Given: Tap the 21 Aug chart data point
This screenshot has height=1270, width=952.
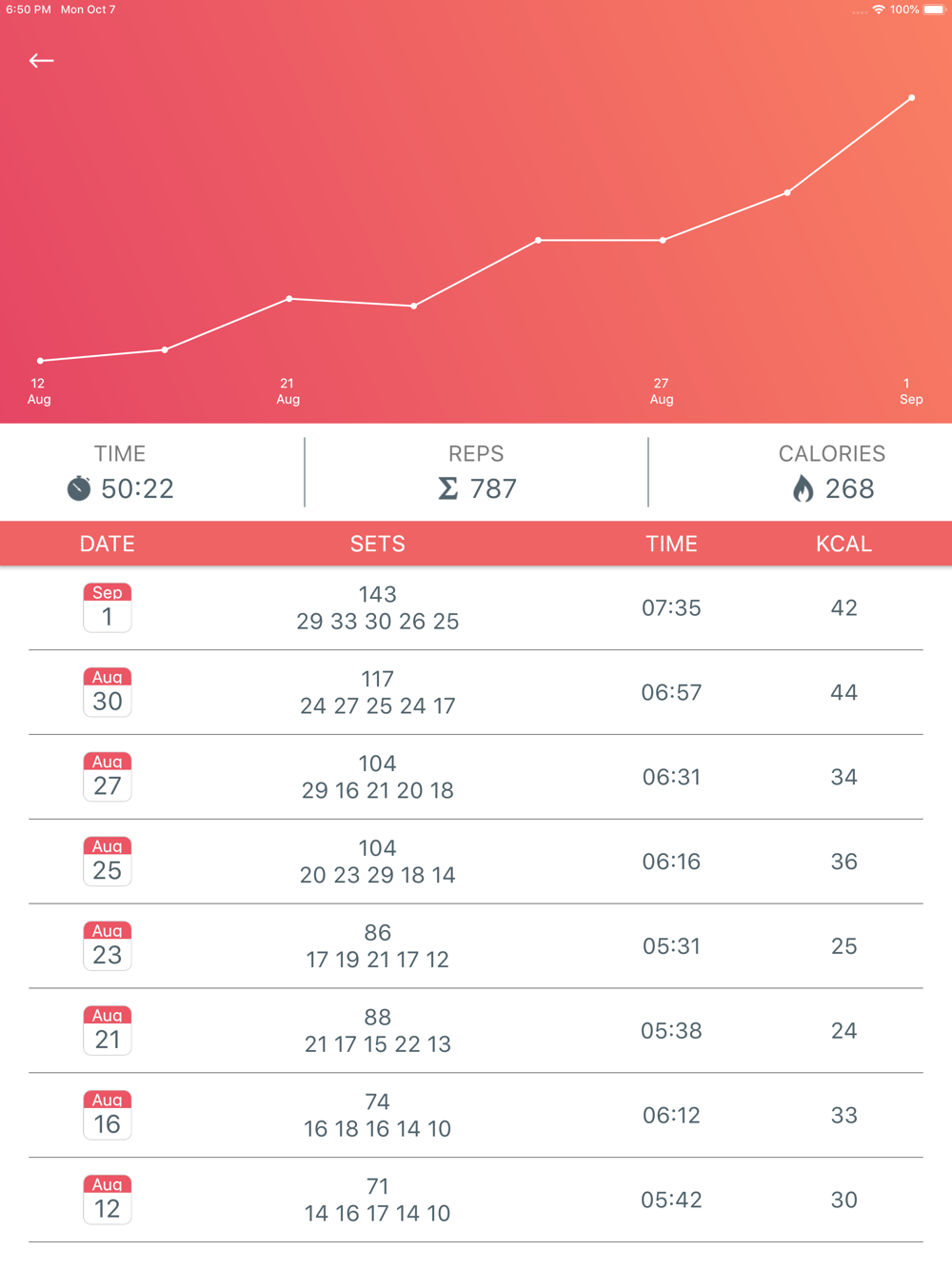Looking at the screenshot, I should pyautogui.click(x=289, y=299).
